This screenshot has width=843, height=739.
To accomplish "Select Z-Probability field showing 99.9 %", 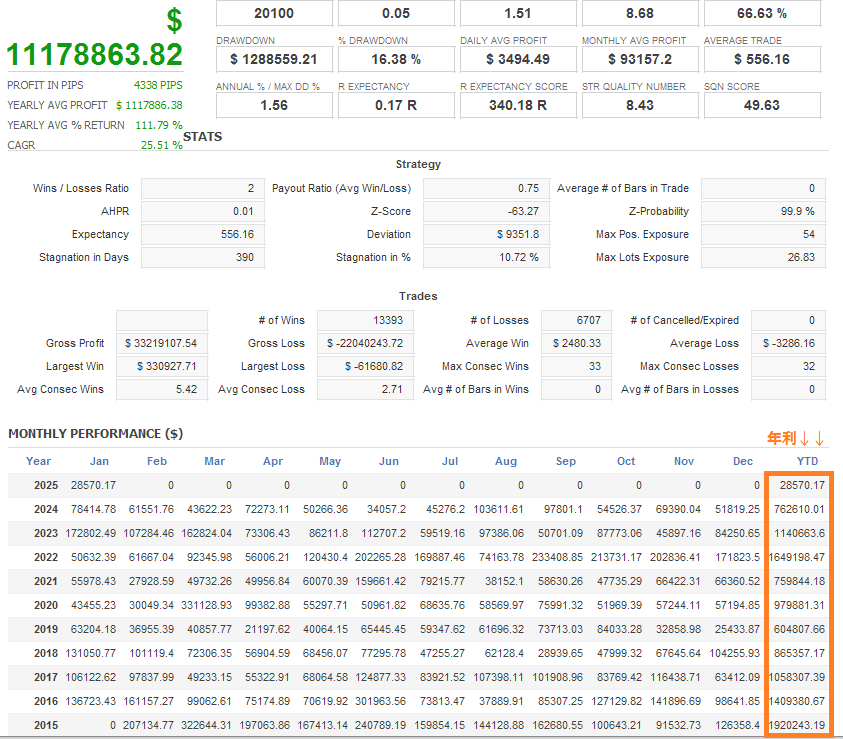I will (763, 211).
